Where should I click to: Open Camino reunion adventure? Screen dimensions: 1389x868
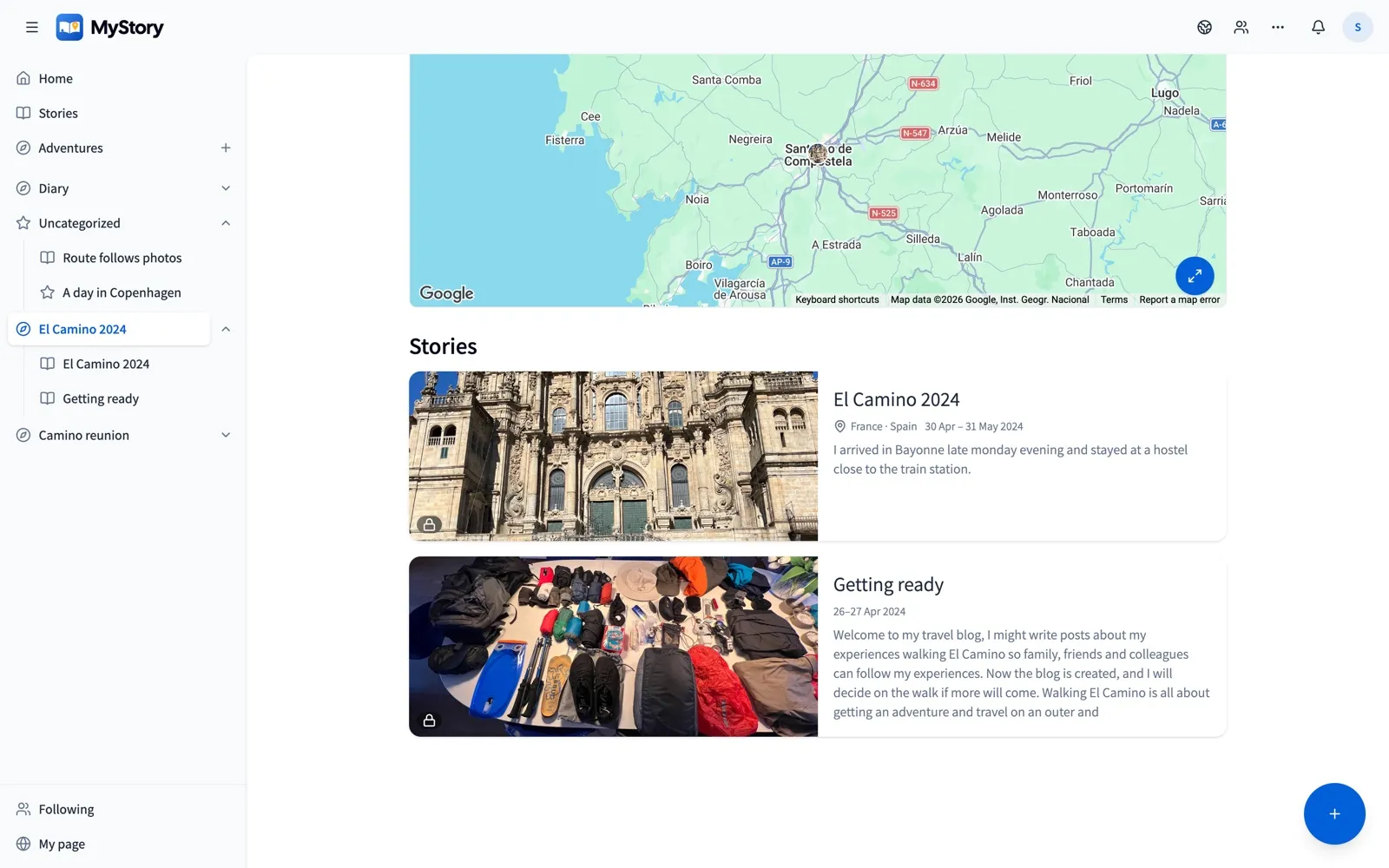[83, 435]
